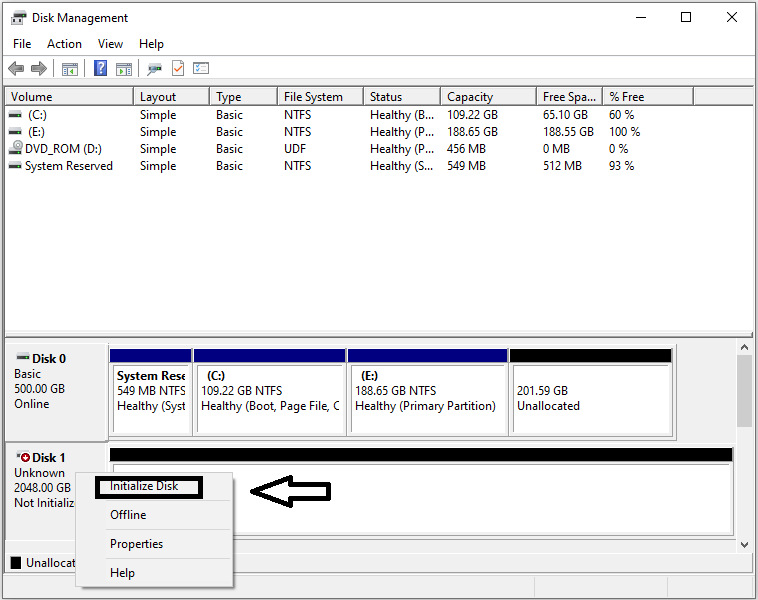This screenshot has width=758, height=600.
Task: Click the black Unallocated legend swatch
Action: point(16,563)
